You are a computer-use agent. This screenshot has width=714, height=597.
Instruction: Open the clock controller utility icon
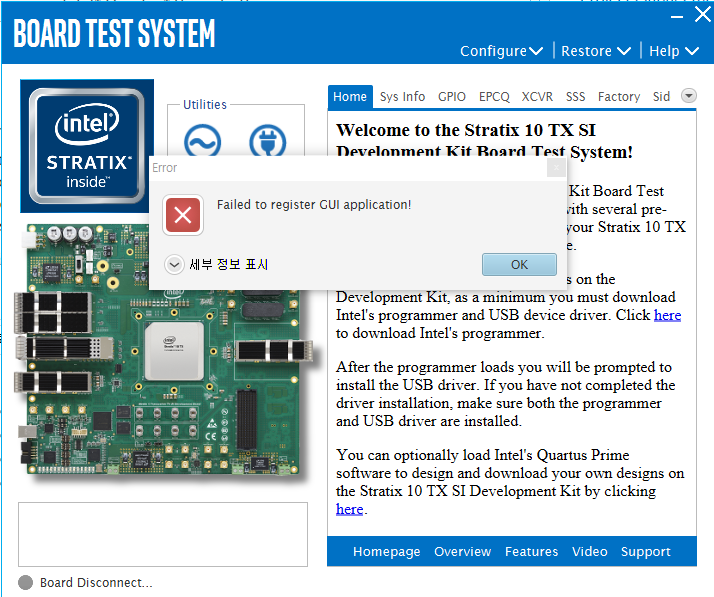[203, 141]
